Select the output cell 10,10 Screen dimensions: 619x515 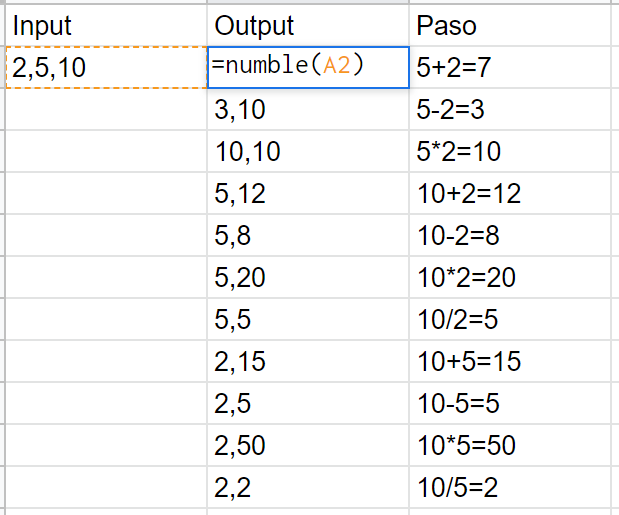[308, 151]
